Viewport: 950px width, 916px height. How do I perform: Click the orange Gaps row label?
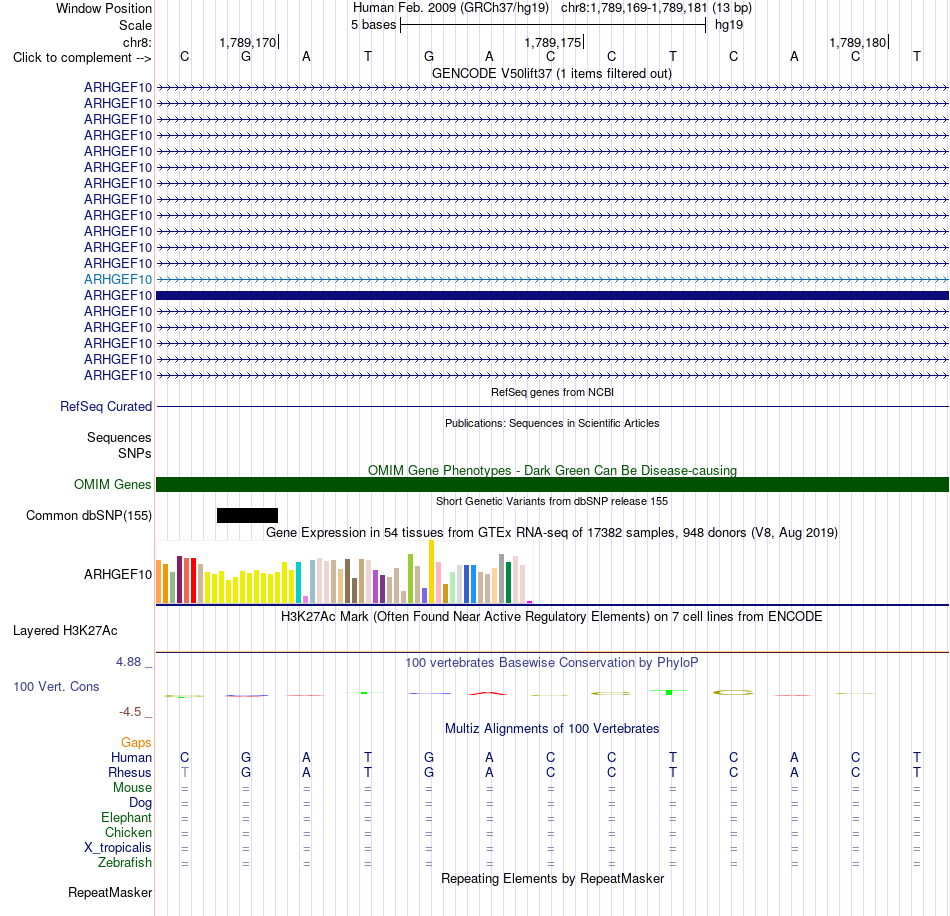(x=136, y=743)
